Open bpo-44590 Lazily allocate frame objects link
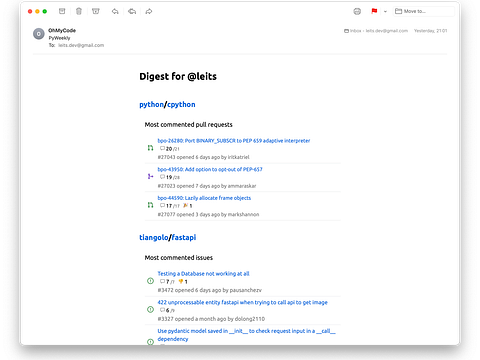The height and width of the screenshot is (360, 480). click(204, 198)
